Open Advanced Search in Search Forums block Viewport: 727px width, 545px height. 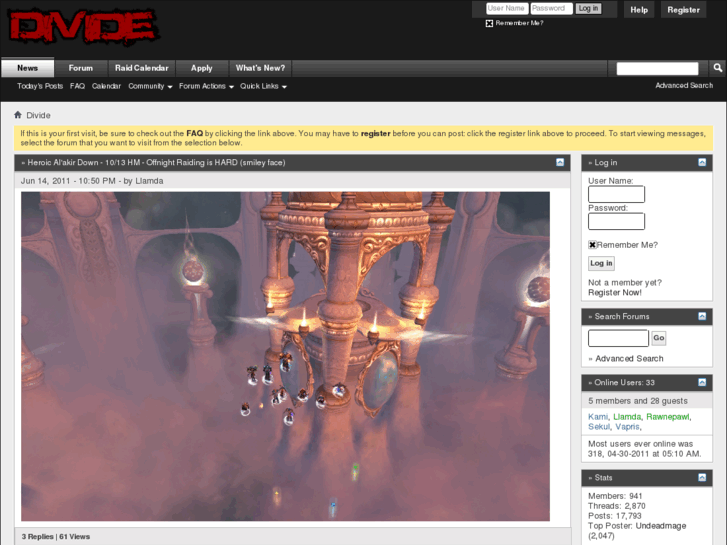coord(629,358)
